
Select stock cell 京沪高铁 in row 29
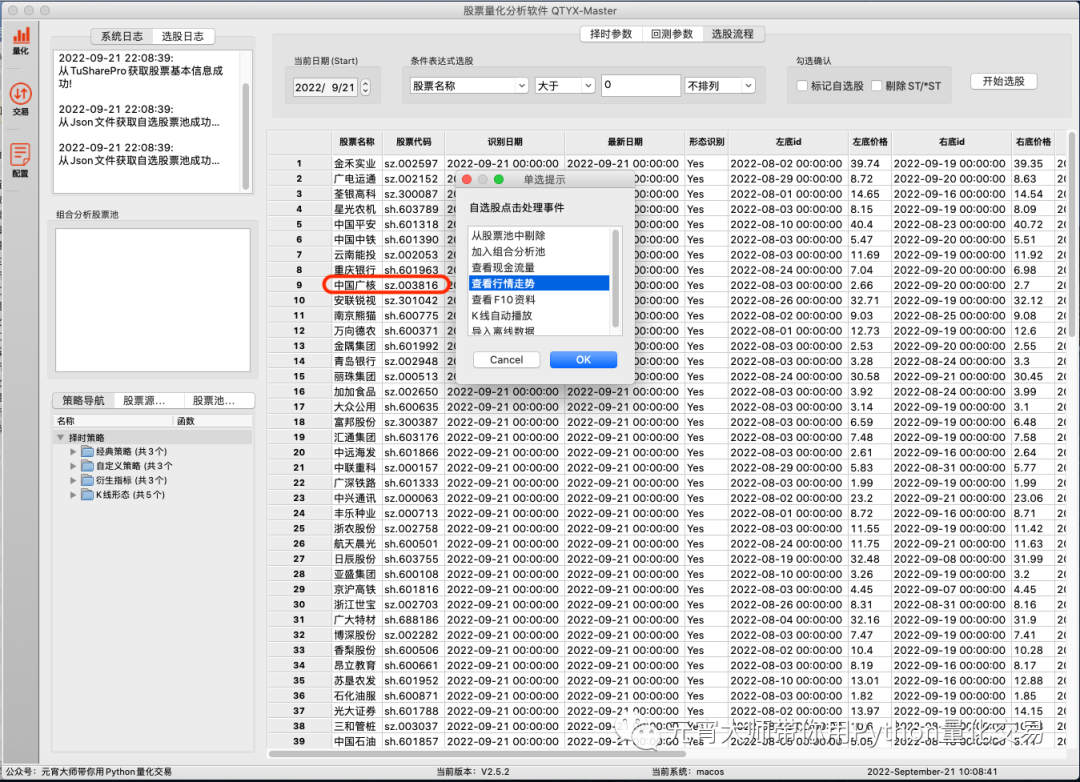click(x=357, y=589)
